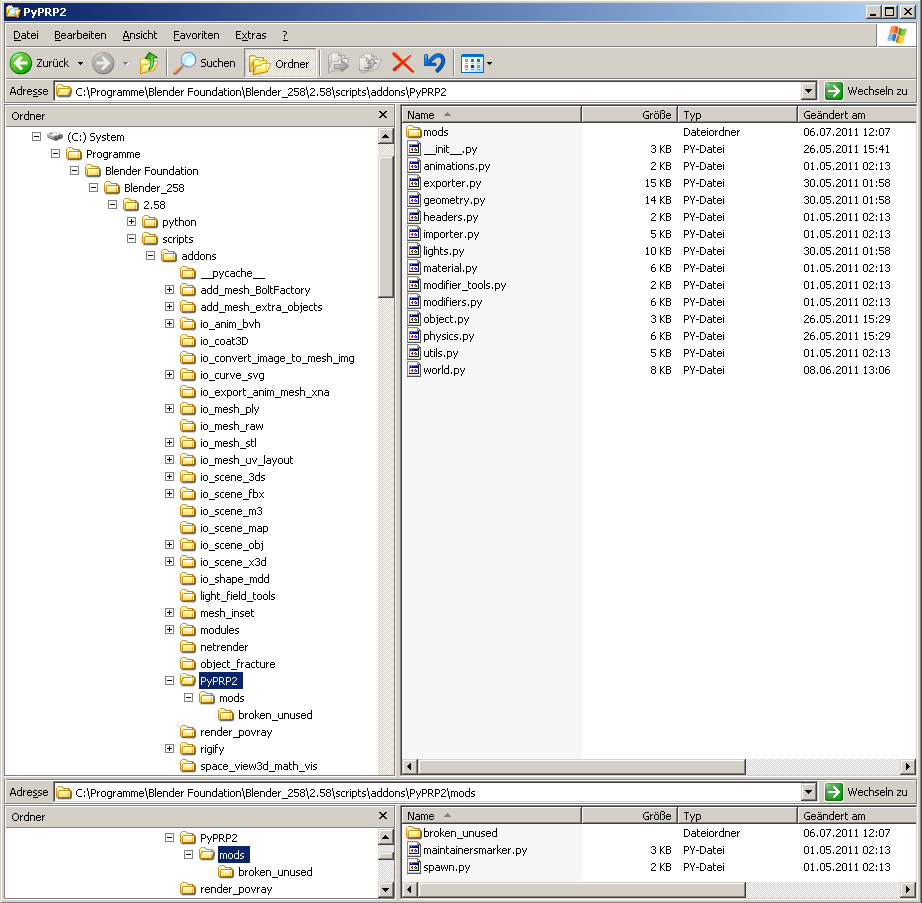Select the geometry.py file icon
This screenshot has width=922, height=903.
415,200
